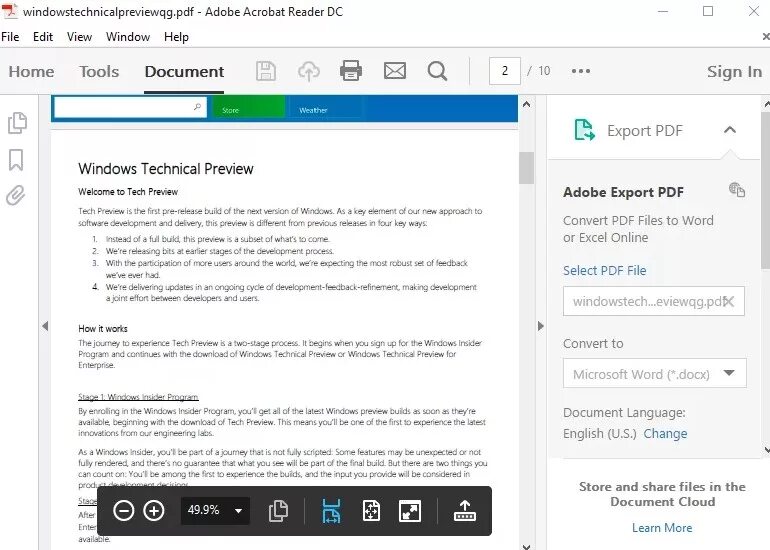This screenshot has width=770, height=550.
Task: Click the right panel scrollbar thumb
Action: [x=766, y=190]
